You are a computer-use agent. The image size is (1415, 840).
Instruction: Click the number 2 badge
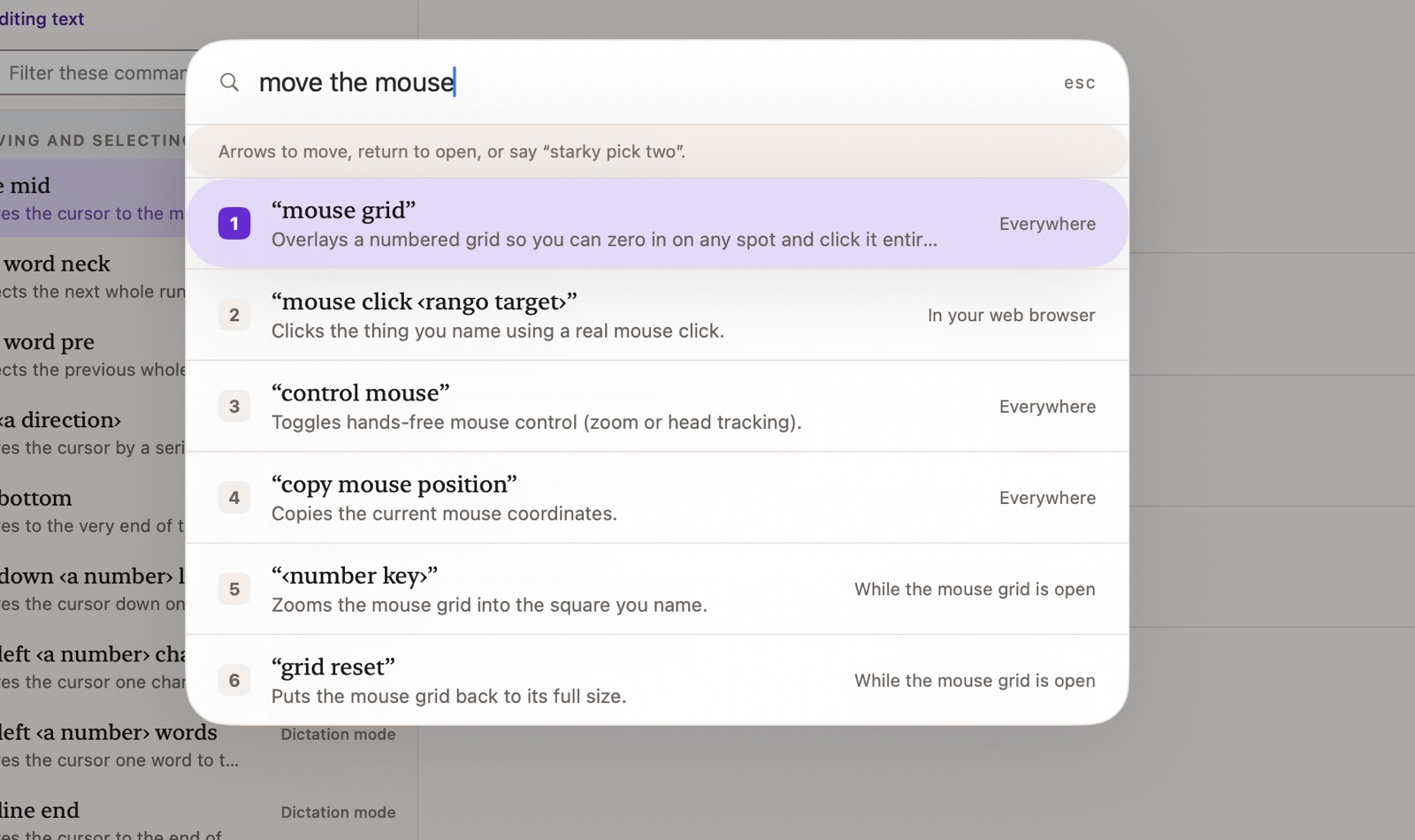234,315
